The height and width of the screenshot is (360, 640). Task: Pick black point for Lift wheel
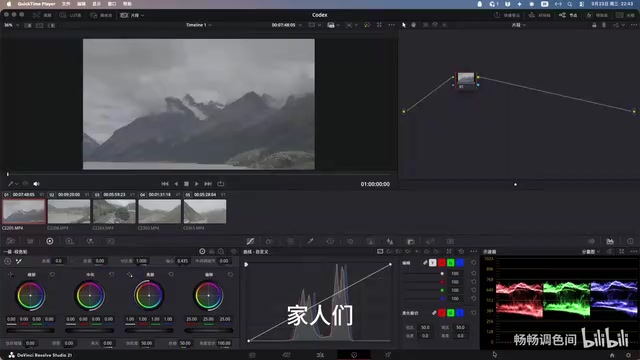point(10,275)
